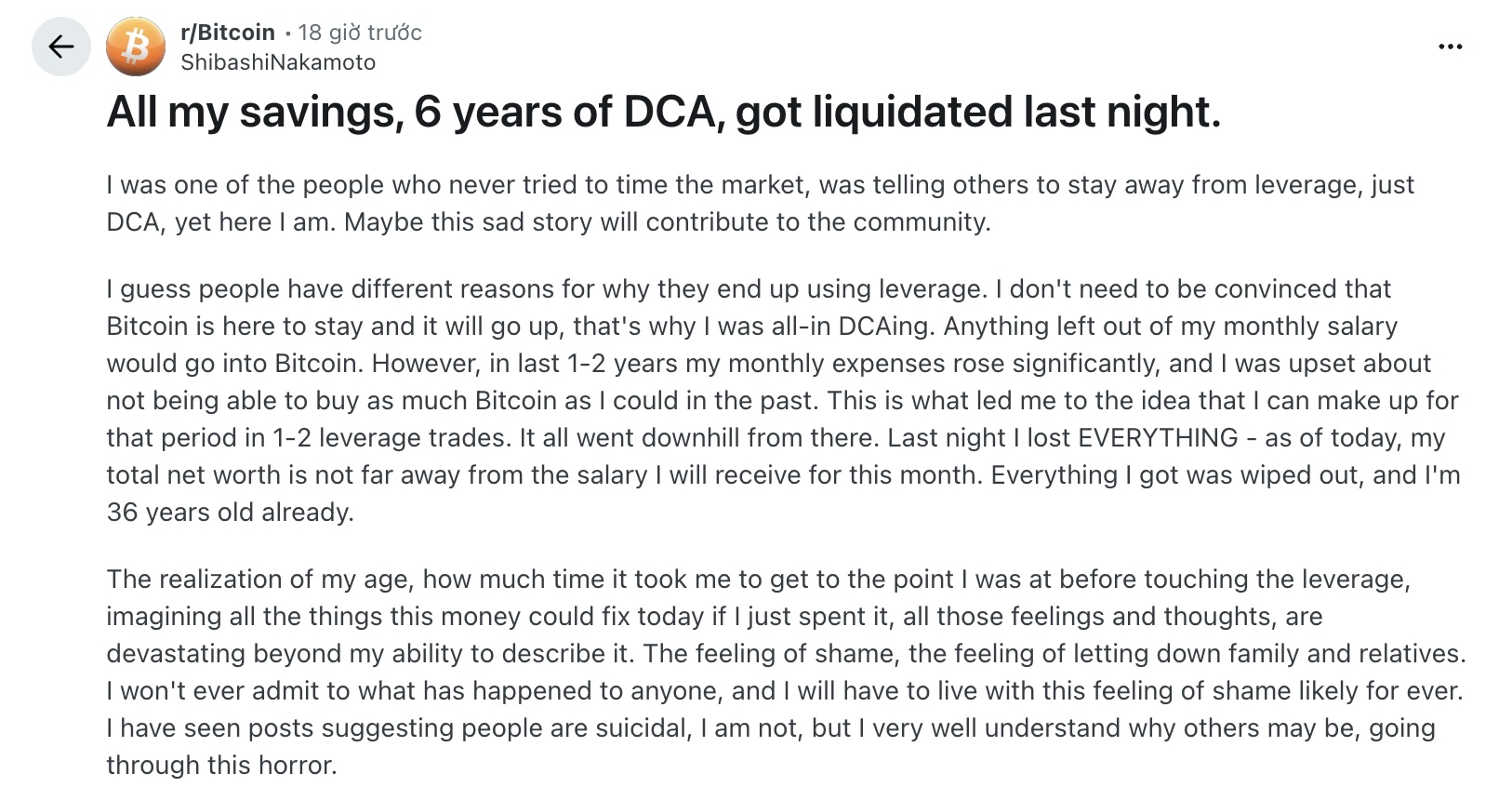This screenshot has height=800, width=1512.
Task: Click the paragraph starting "The realization of my age"
Action: click(786, 672)
